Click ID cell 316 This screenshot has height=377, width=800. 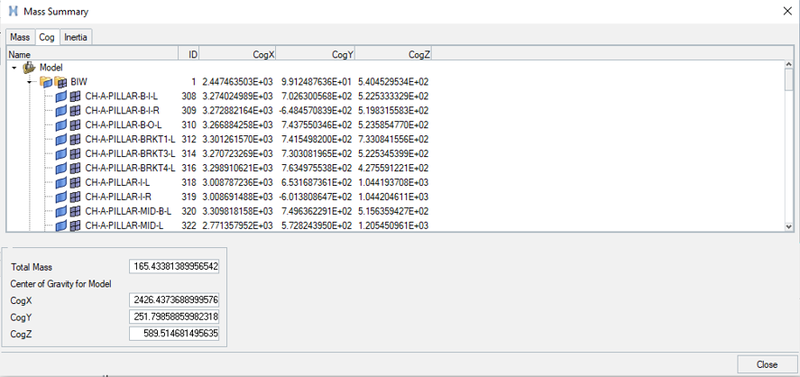point(189,167)
